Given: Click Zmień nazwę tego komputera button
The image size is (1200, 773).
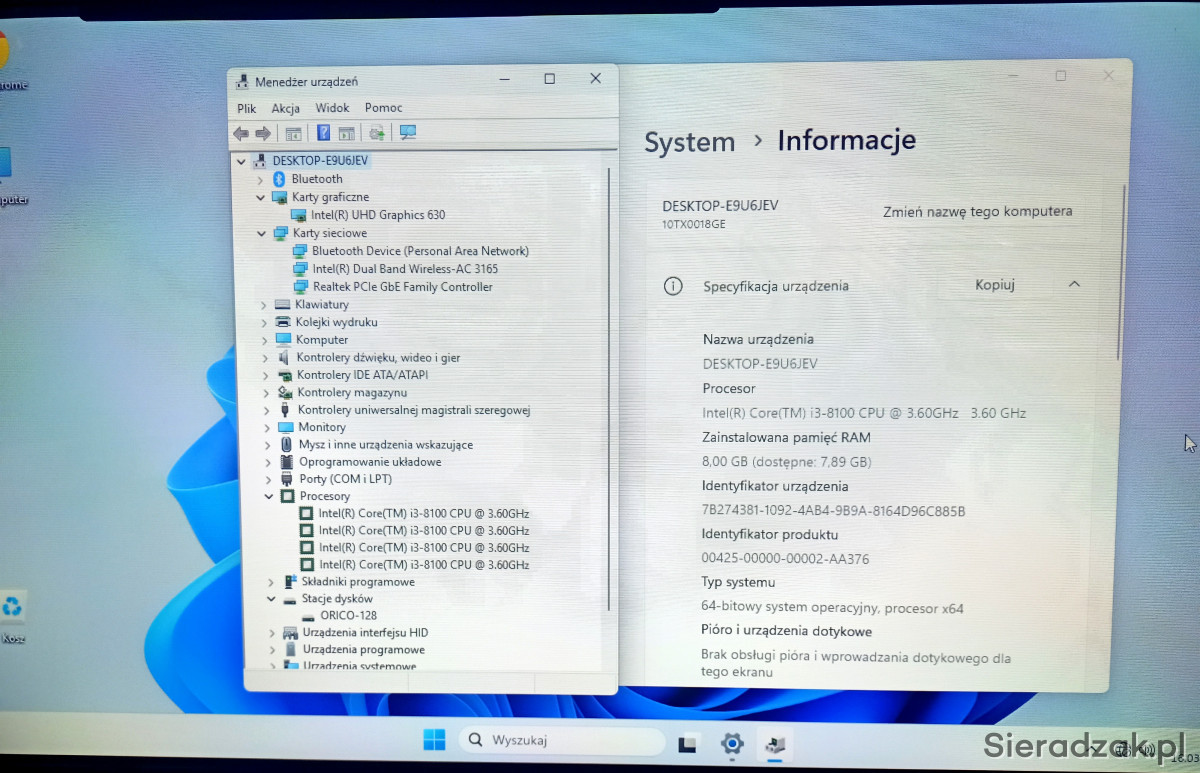Looking at the screenshot, I should (x=977, y=212).
